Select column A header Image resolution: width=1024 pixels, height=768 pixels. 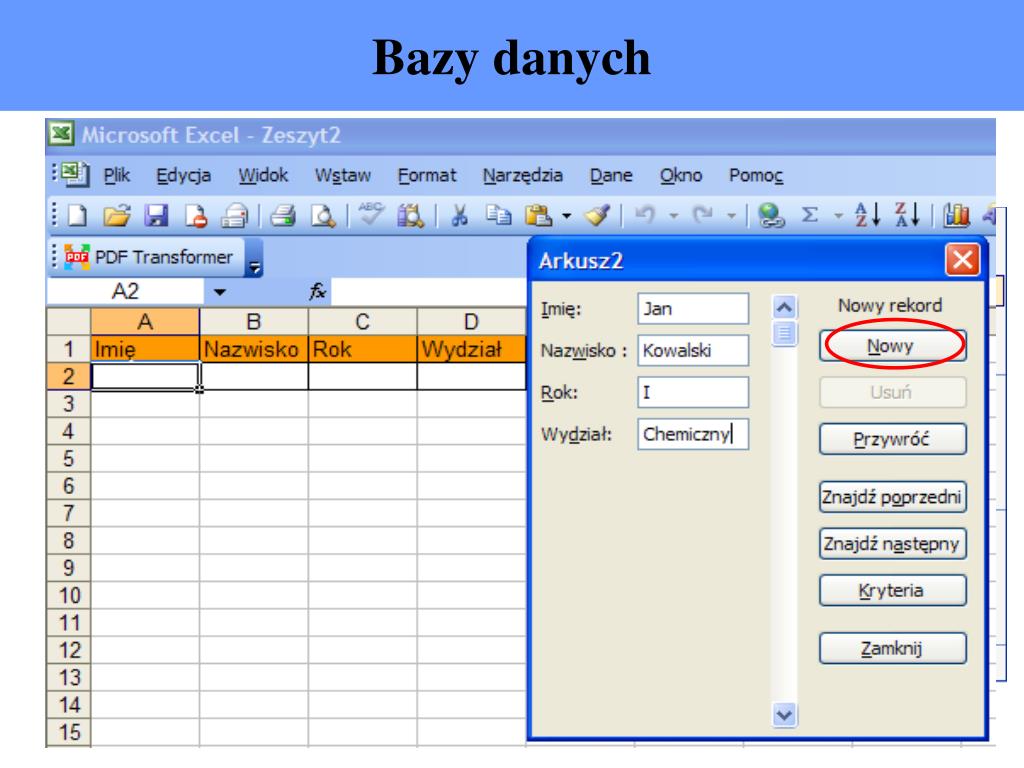(145, 321)
